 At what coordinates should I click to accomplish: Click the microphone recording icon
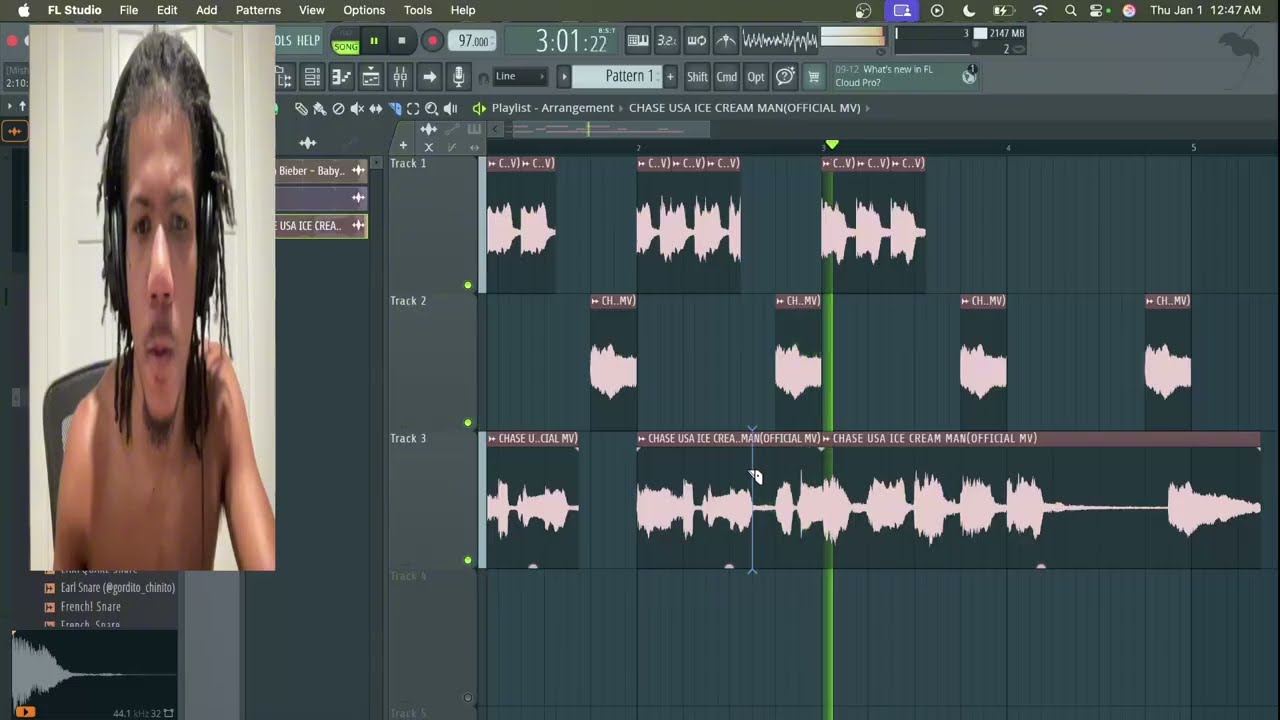point(458,77)
